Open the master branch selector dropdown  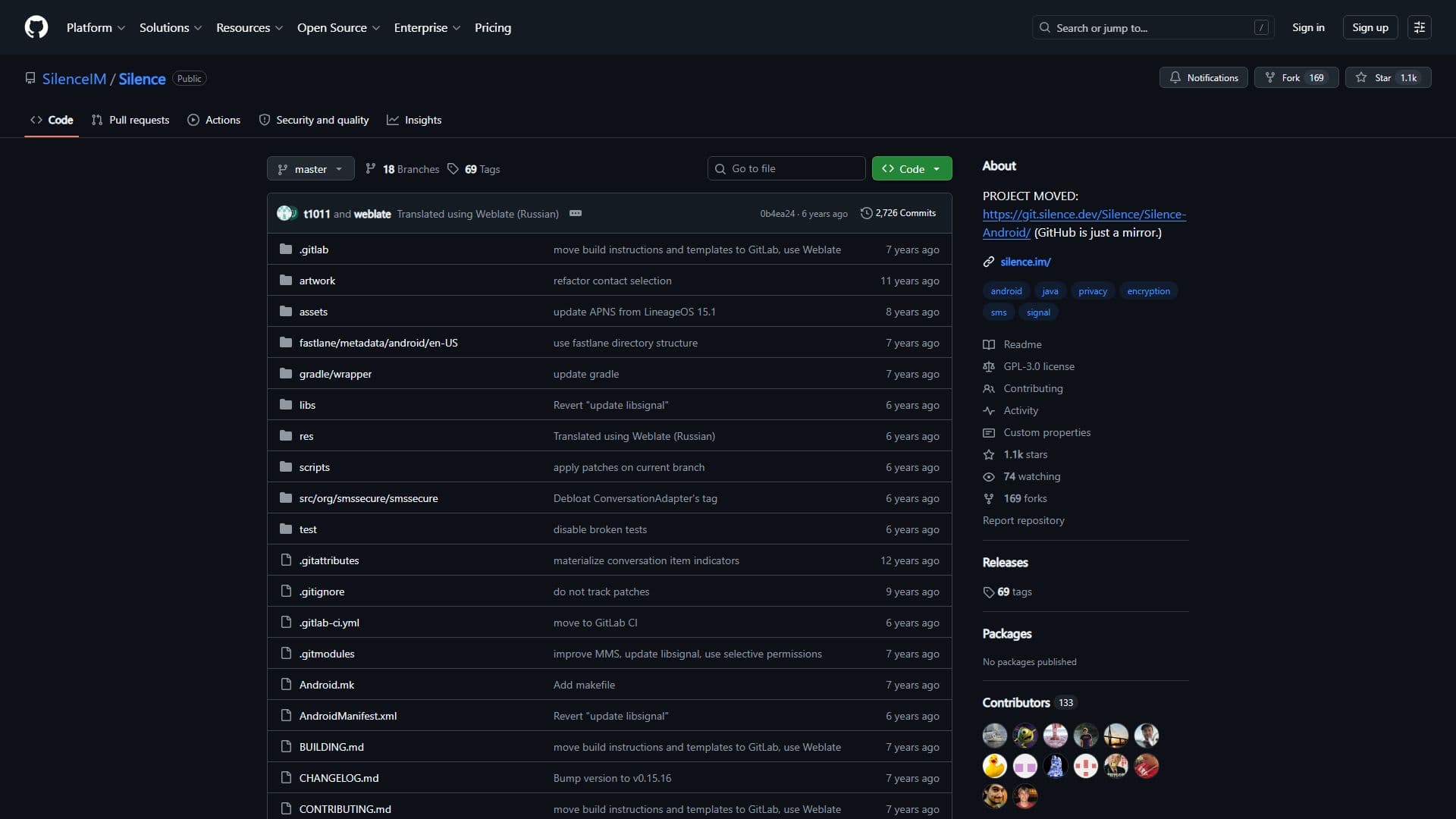311,168
